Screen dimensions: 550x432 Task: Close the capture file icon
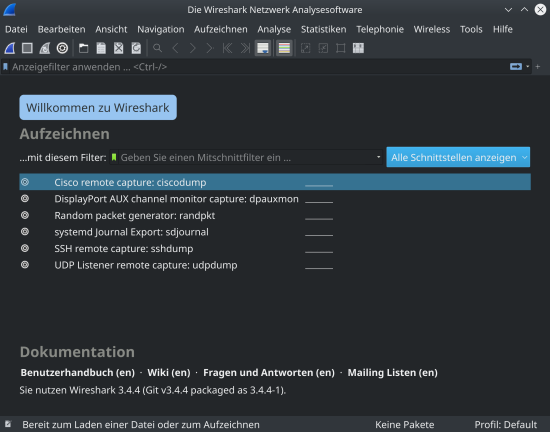click(x=119, y=48)
